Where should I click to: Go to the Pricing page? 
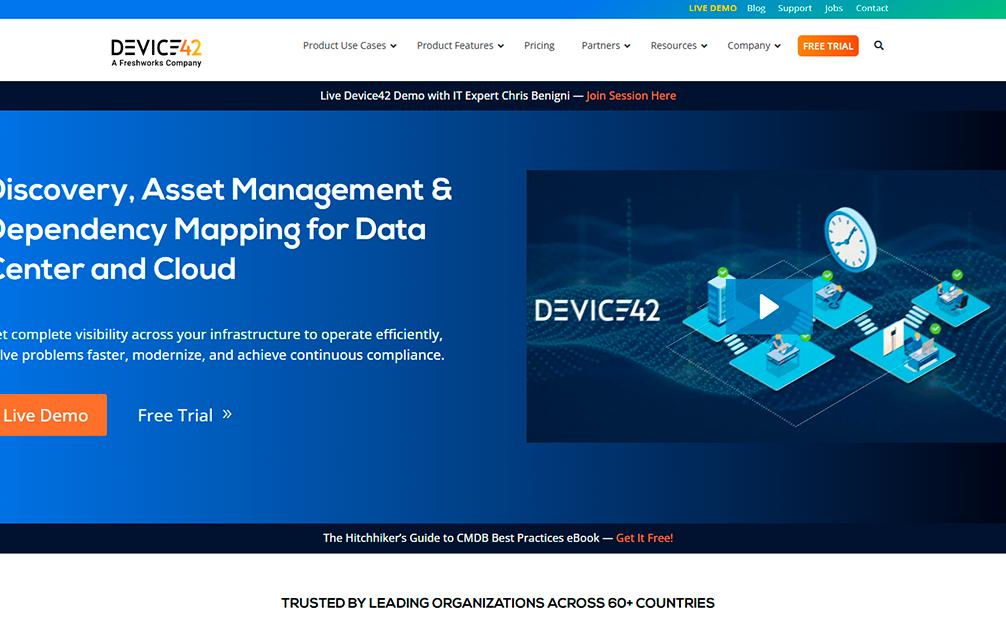click(x=539, y=46)
